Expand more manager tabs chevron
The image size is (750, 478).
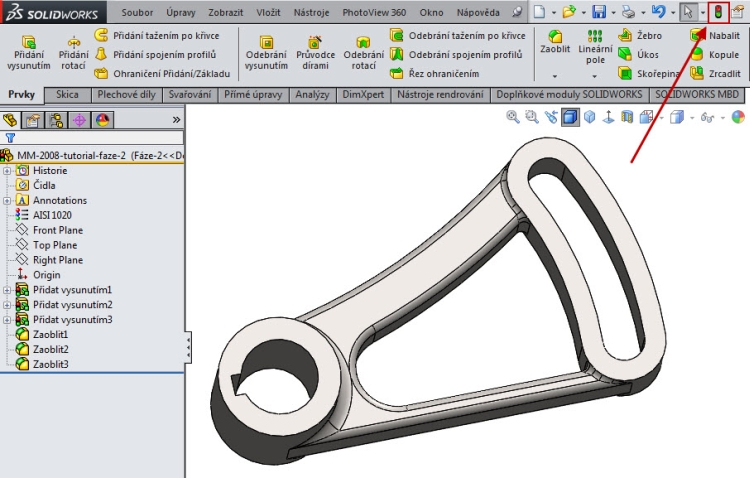point(176,120)
